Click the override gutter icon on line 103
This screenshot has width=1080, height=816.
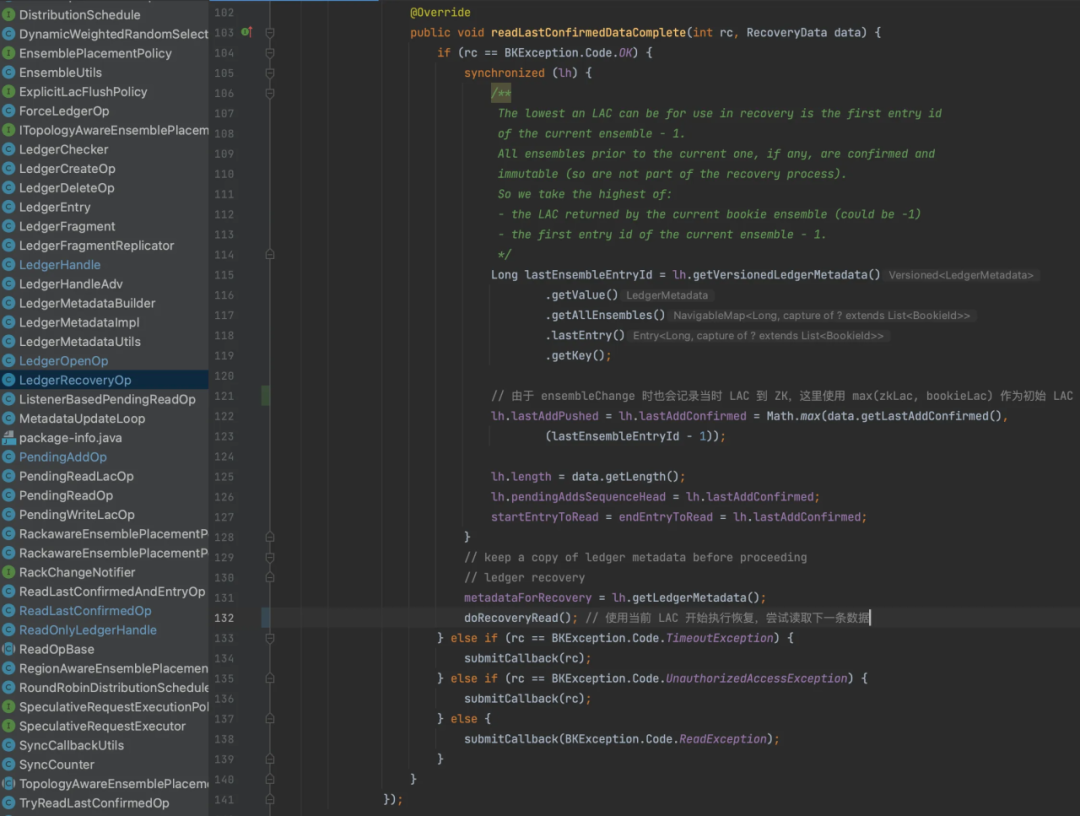pyautogui.click(x=247, y=32)
